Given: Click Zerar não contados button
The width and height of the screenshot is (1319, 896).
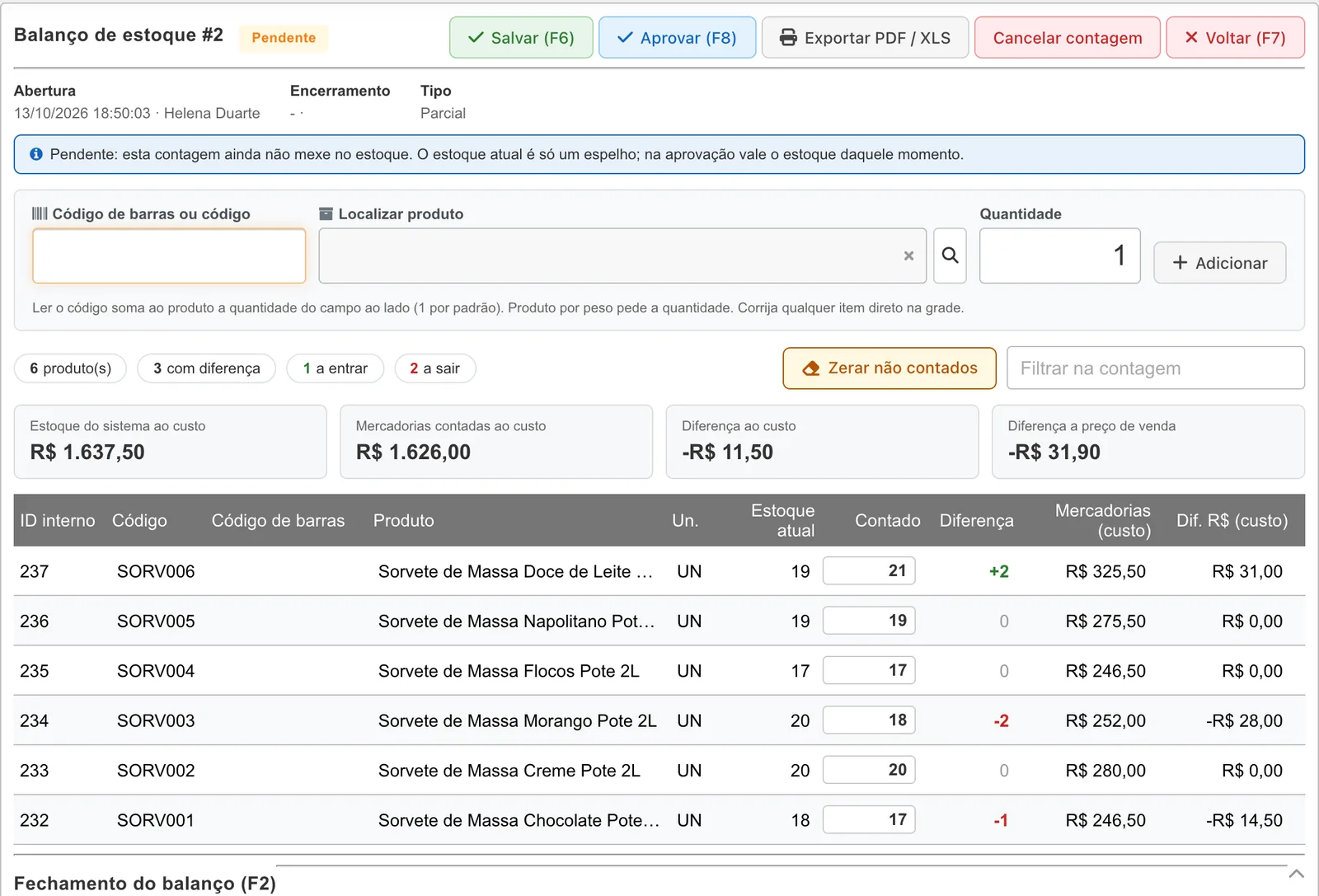Looking at the screenshot, I should (x=890, y=368).
